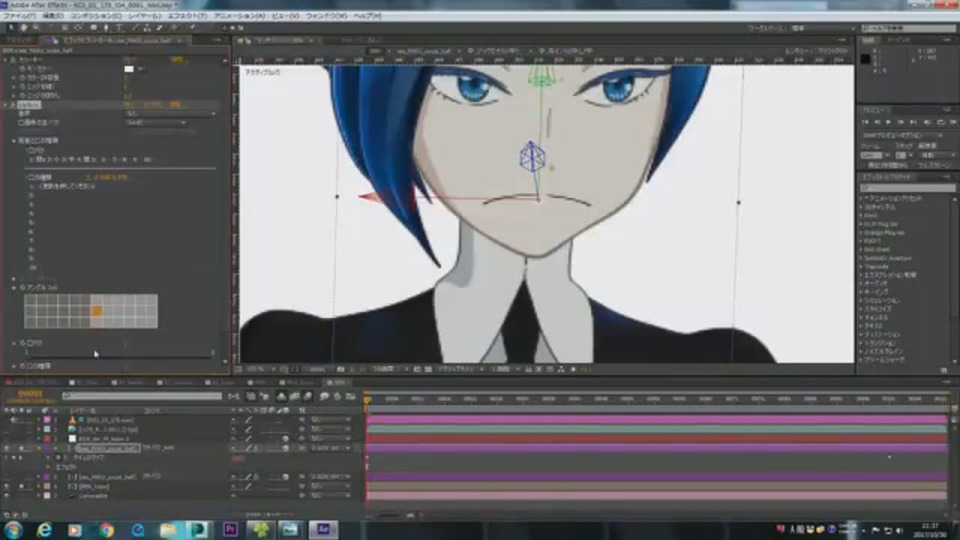
Task: Select the Zoom magnifier tool
Action: tap(37, 28)
